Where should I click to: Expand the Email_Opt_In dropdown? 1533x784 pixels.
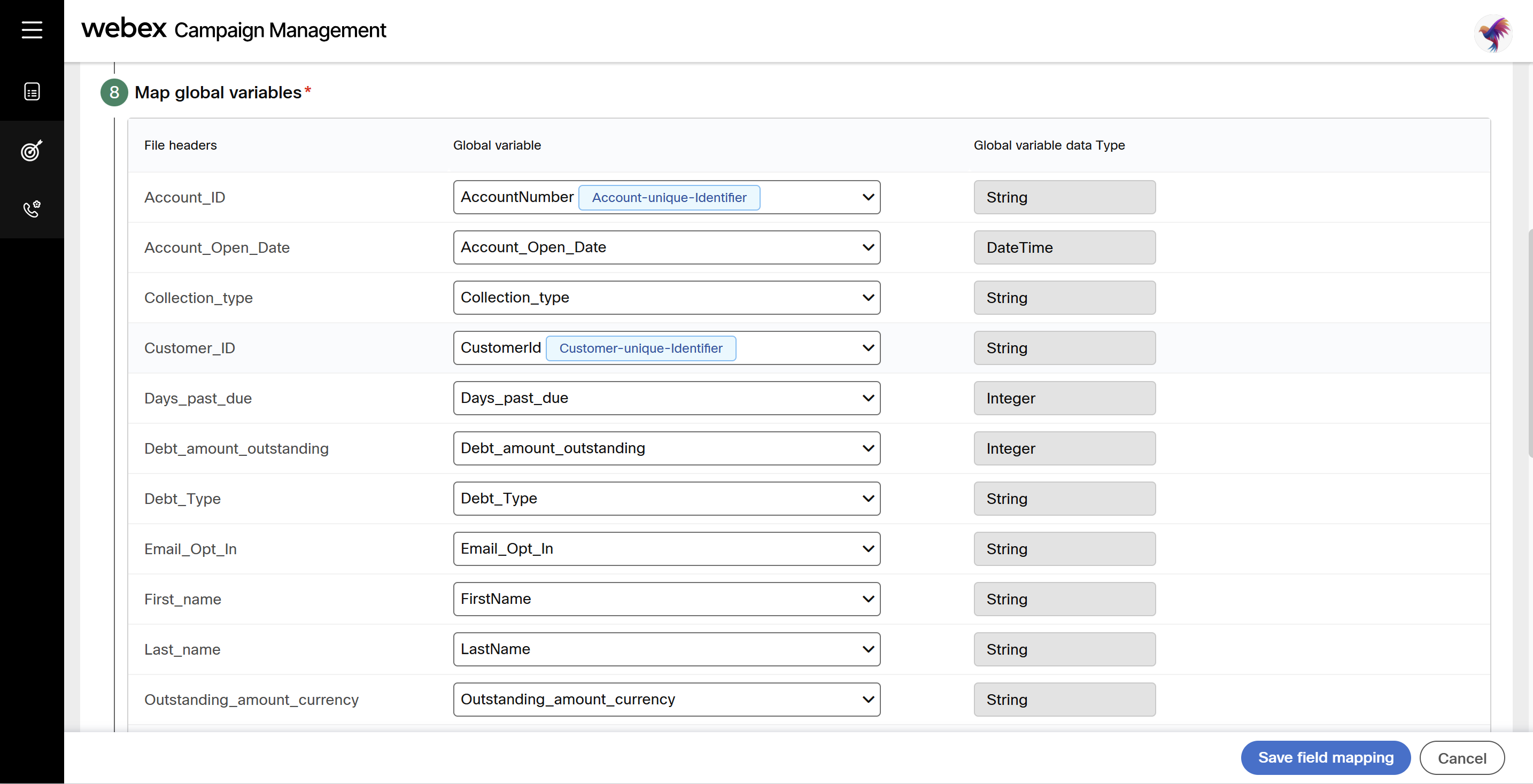666,548
